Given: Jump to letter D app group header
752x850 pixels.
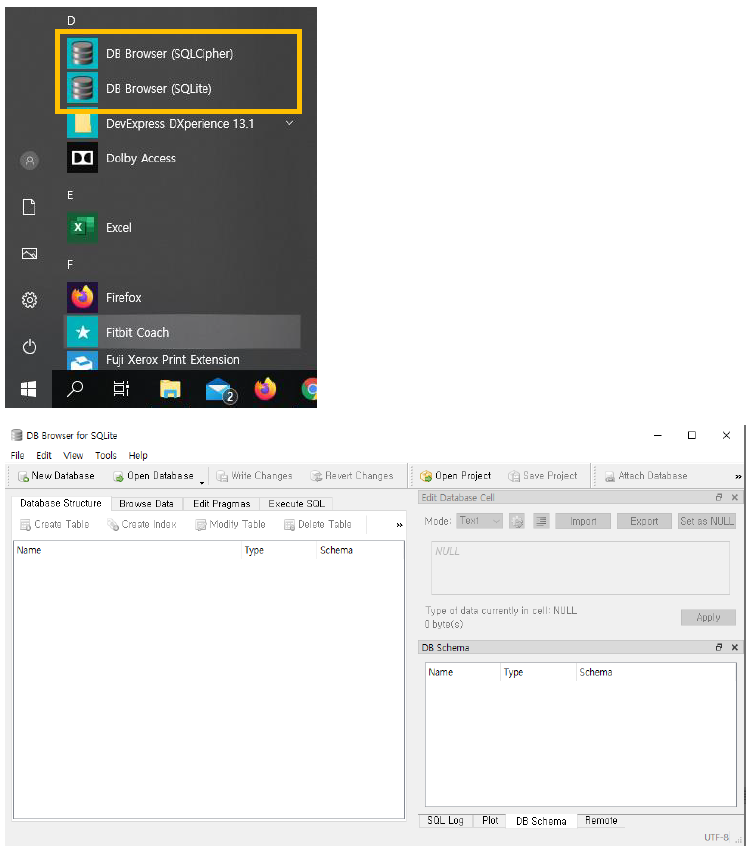Looking at the screenshot, I should (x=71, y=21).
